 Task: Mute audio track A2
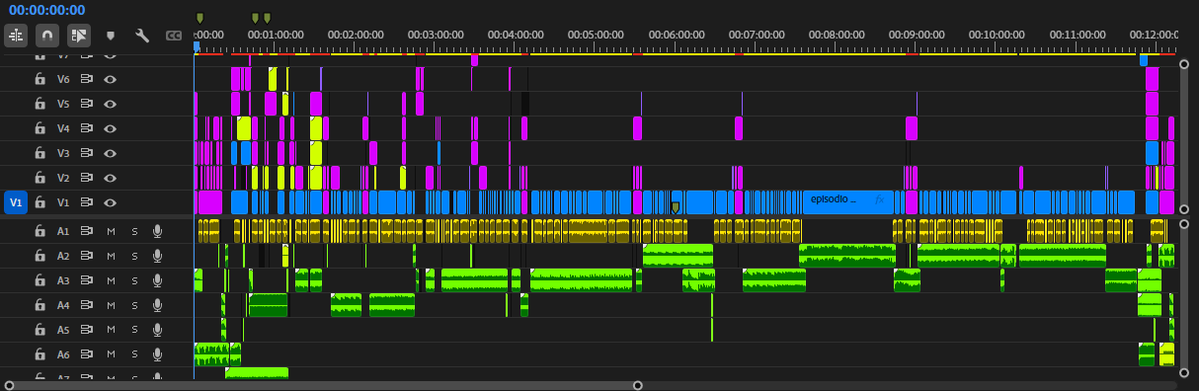point(110,256)
